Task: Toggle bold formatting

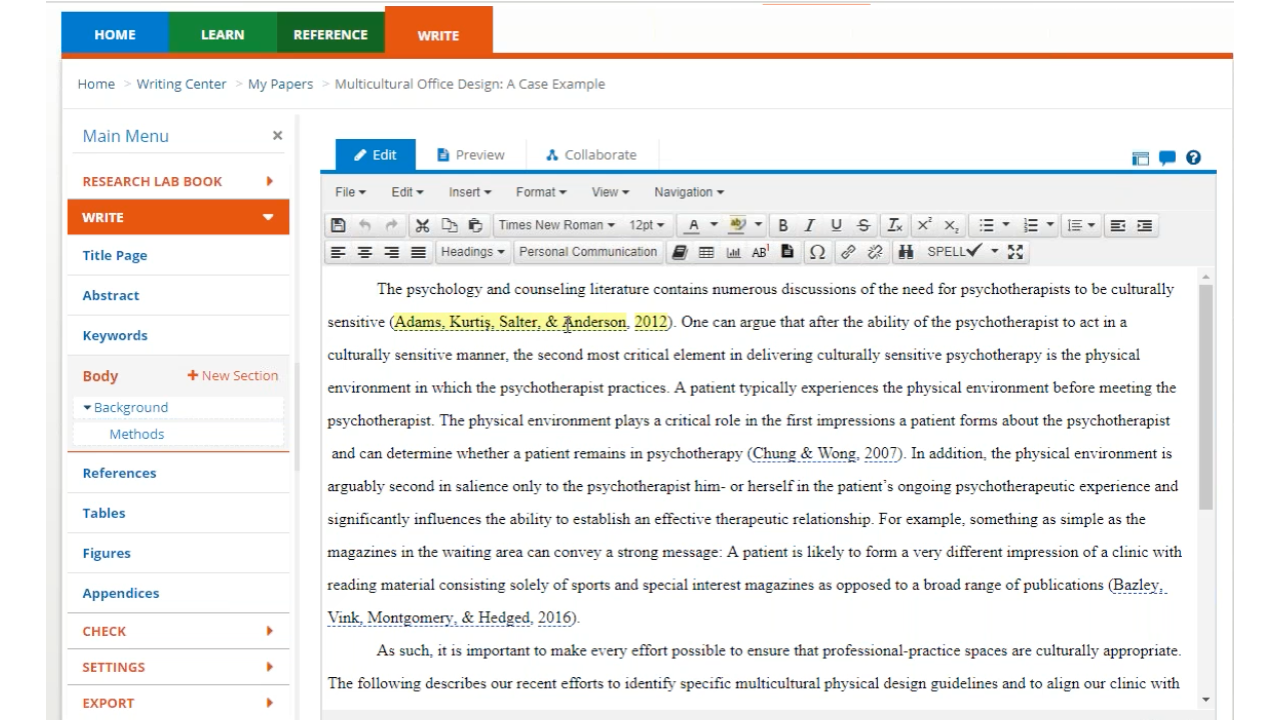Action: click(783, 226)
